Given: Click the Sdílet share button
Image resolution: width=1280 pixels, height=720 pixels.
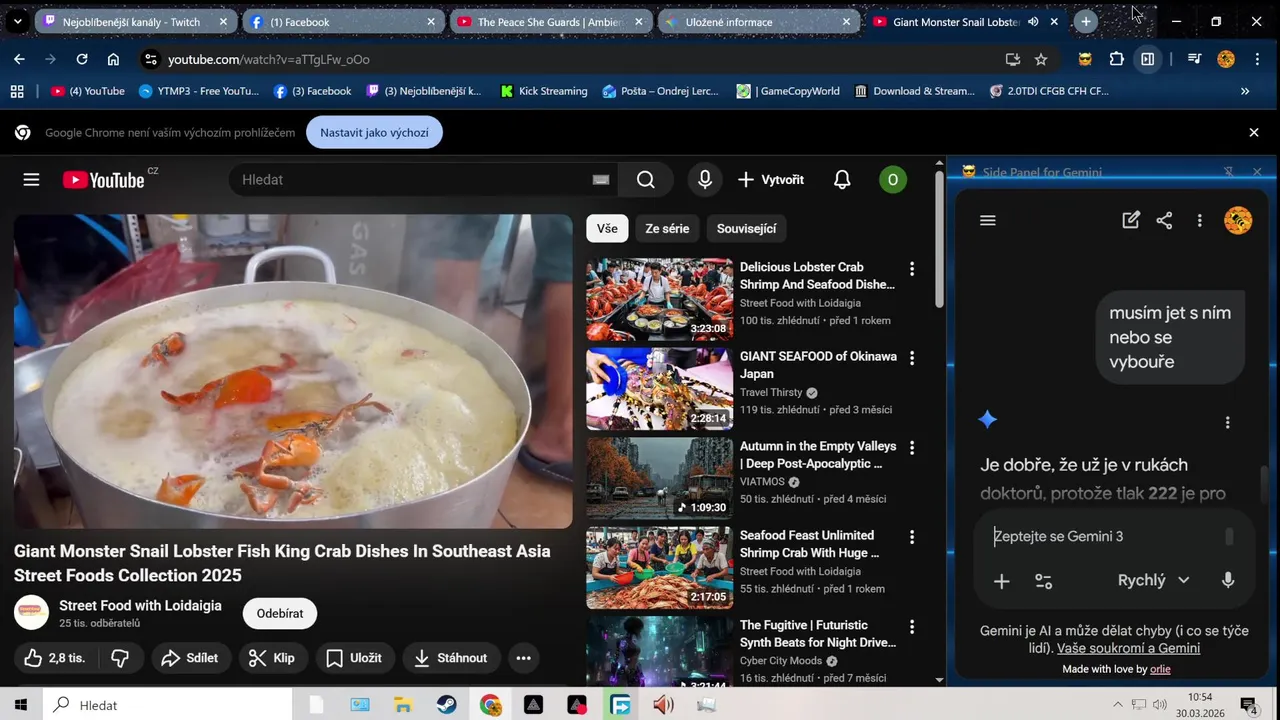Looking at the screenshot, I should coord(190,658).
